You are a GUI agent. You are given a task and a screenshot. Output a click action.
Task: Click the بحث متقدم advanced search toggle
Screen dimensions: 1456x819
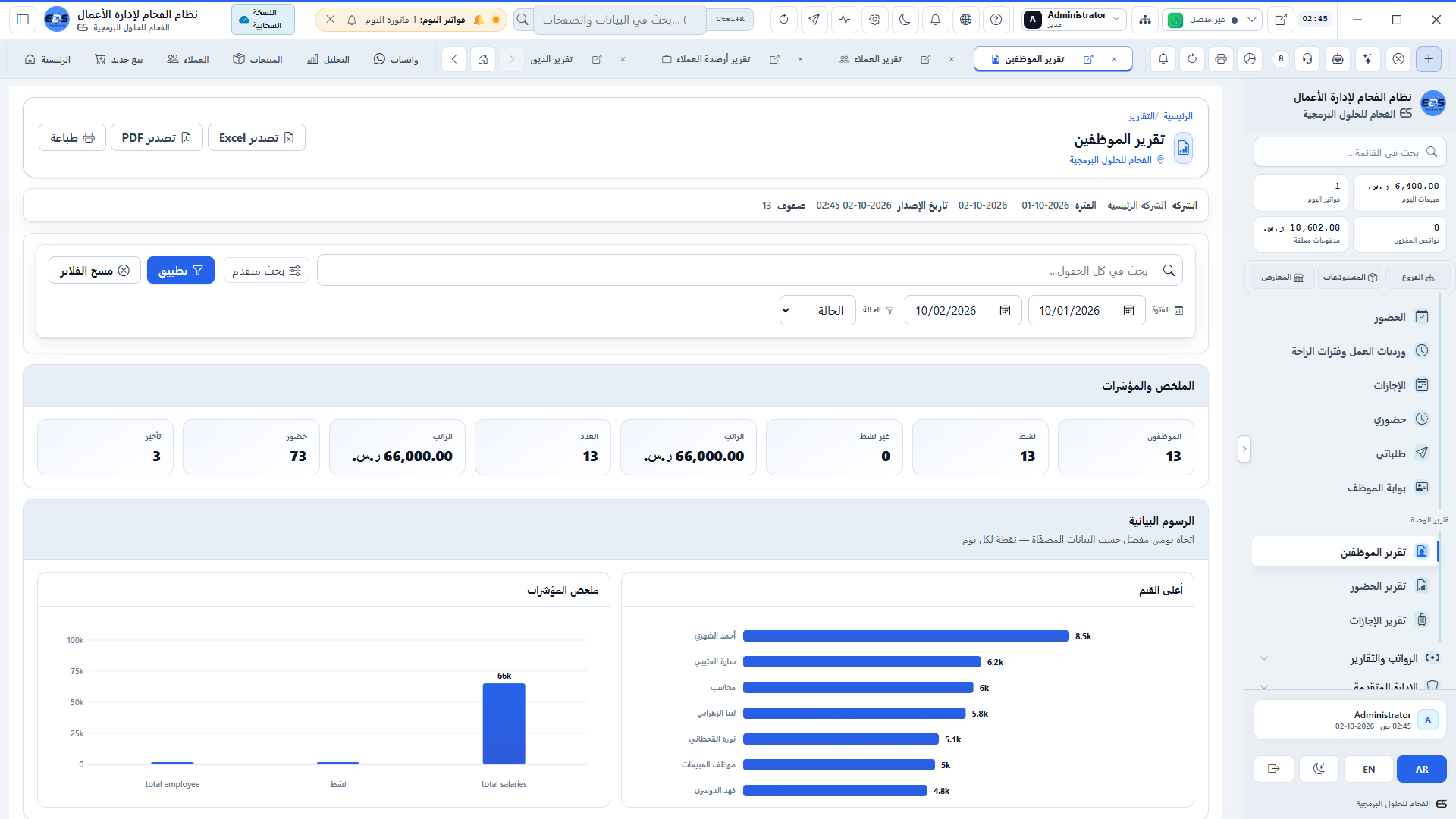(x=266, y=271)
